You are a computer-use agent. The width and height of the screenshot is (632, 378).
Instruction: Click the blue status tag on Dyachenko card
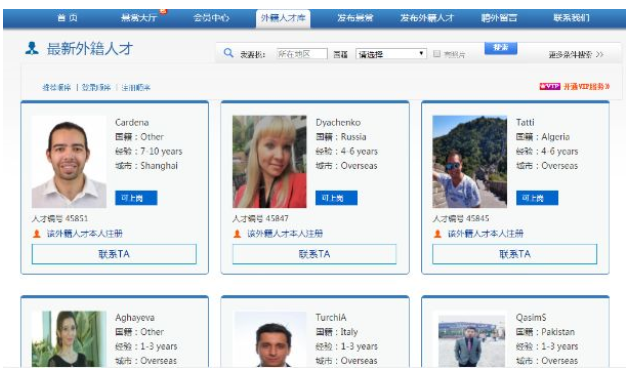336,198
